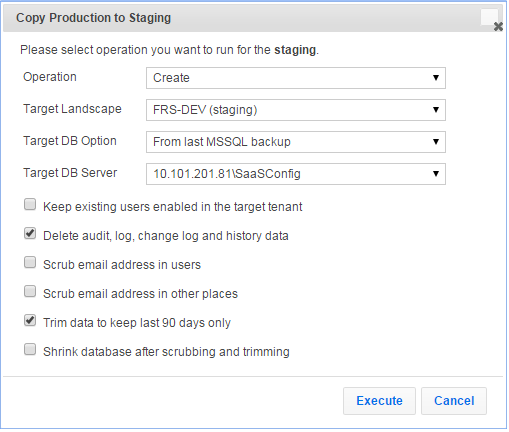Viewport: 509px width, 432px height.
Task: Expand the Target DB Server dropdown
Action: (296, 174)
